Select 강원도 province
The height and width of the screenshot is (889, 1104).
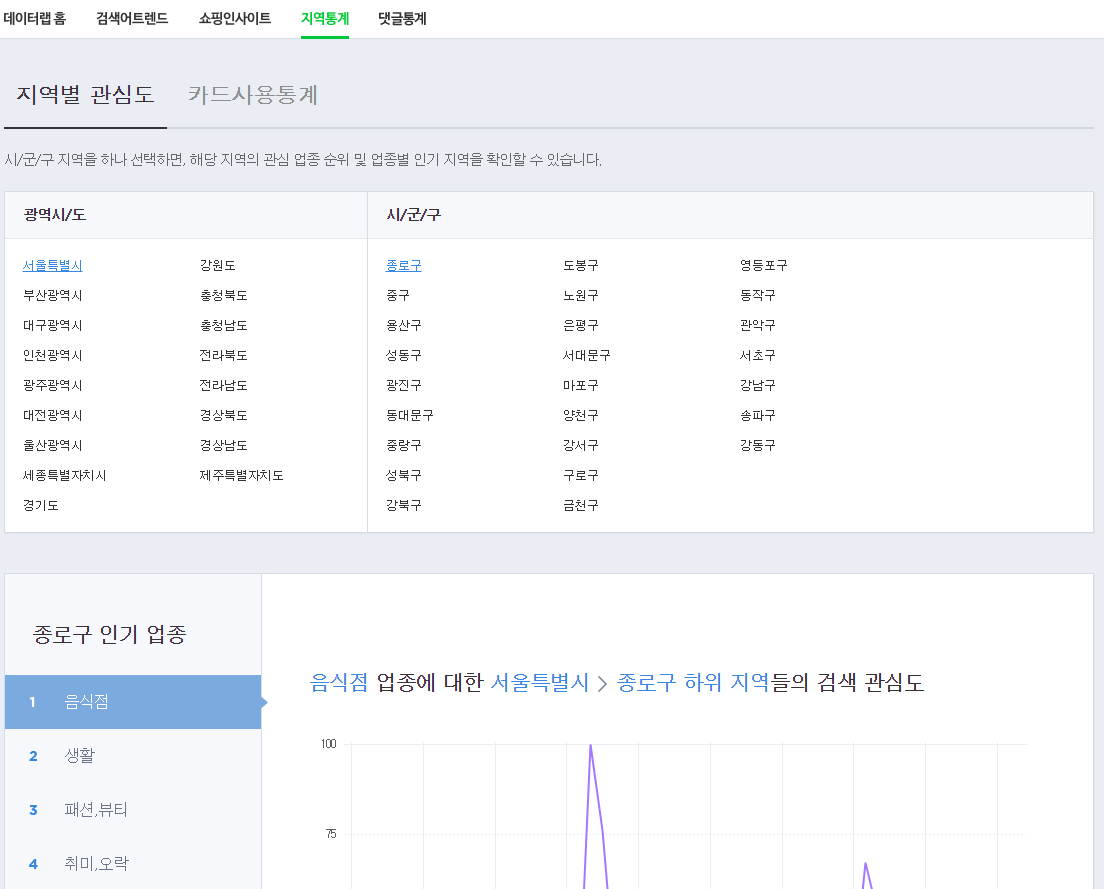(217, 265)
